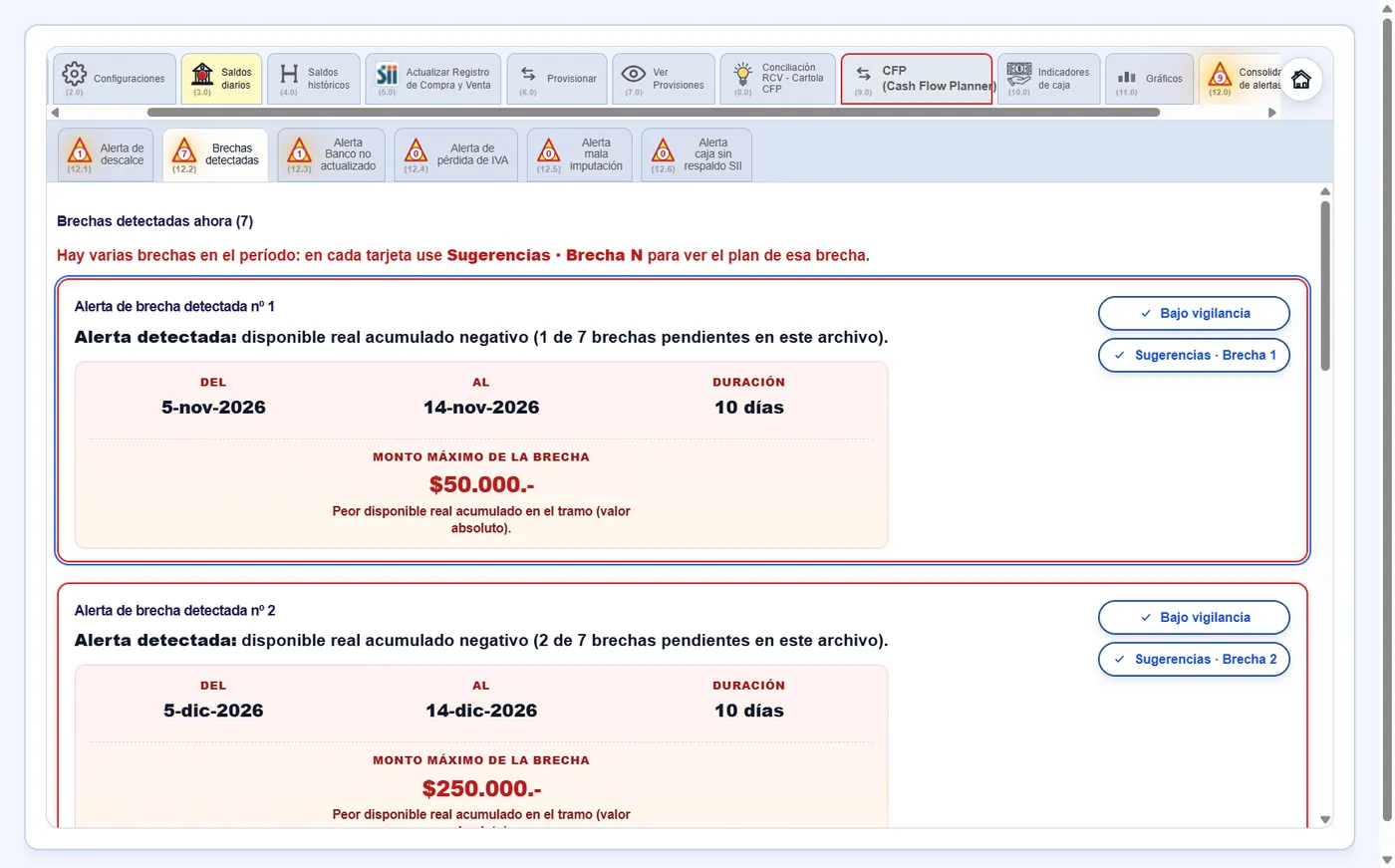This screenshot has width=1395, height=868.
Task: Click the amount "$50.000.-"
Action: [x=481, y=484]
